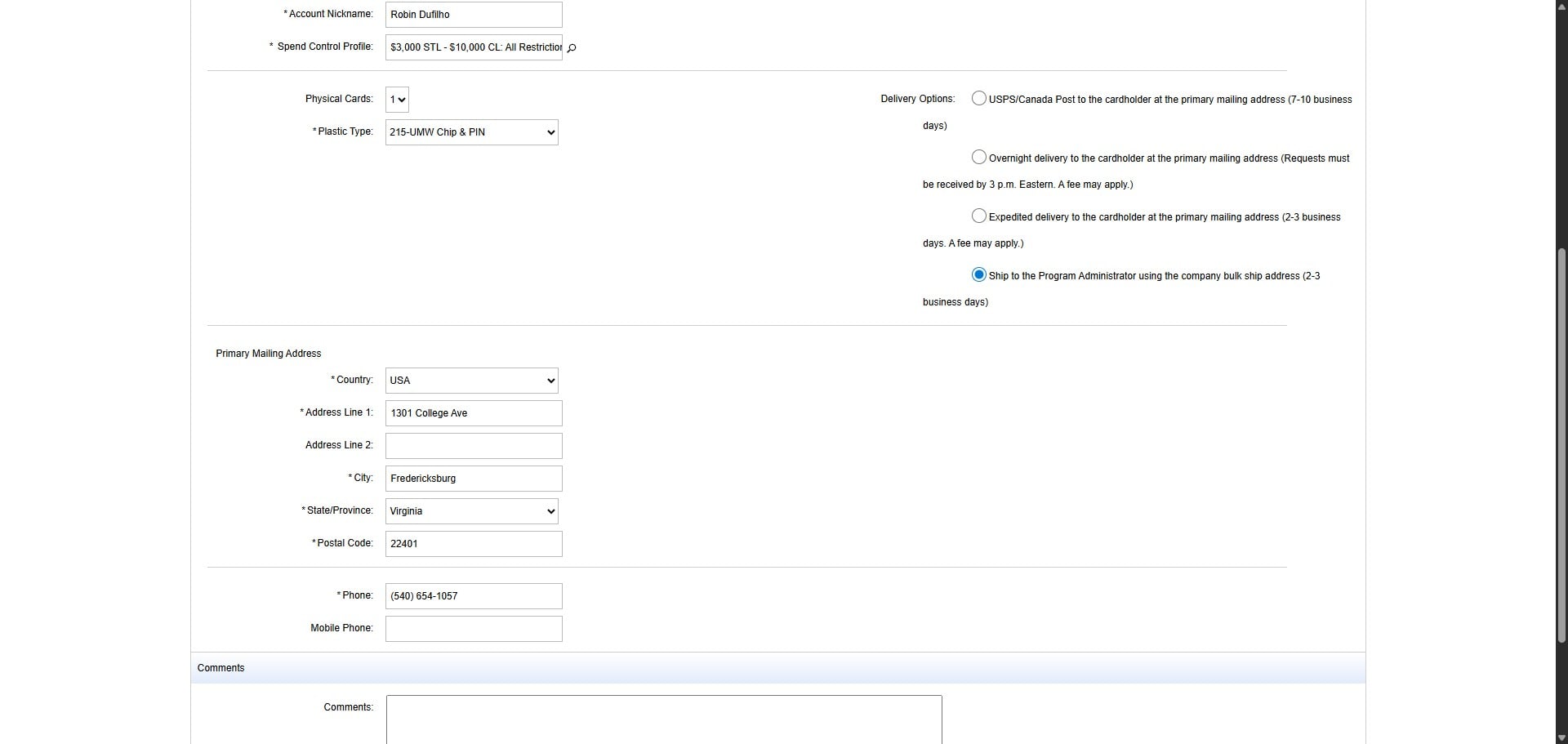Edit the Postal Code field
Screen dimensions: 1568x744
tap(473, 544)
